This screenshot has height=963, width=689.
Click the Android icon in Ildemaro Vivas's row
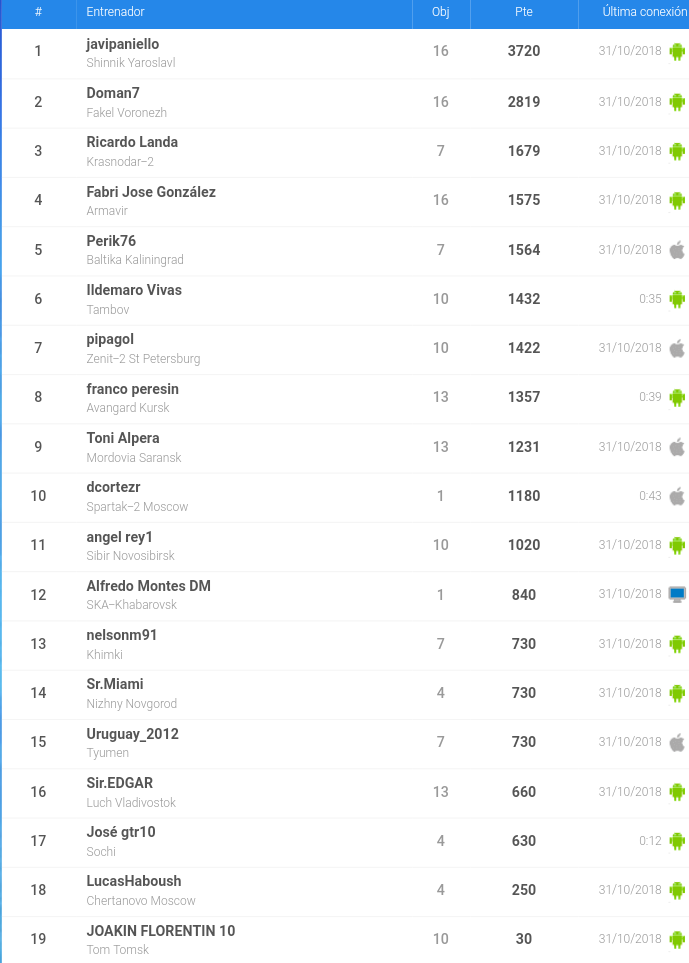click(x=677, y=299)
